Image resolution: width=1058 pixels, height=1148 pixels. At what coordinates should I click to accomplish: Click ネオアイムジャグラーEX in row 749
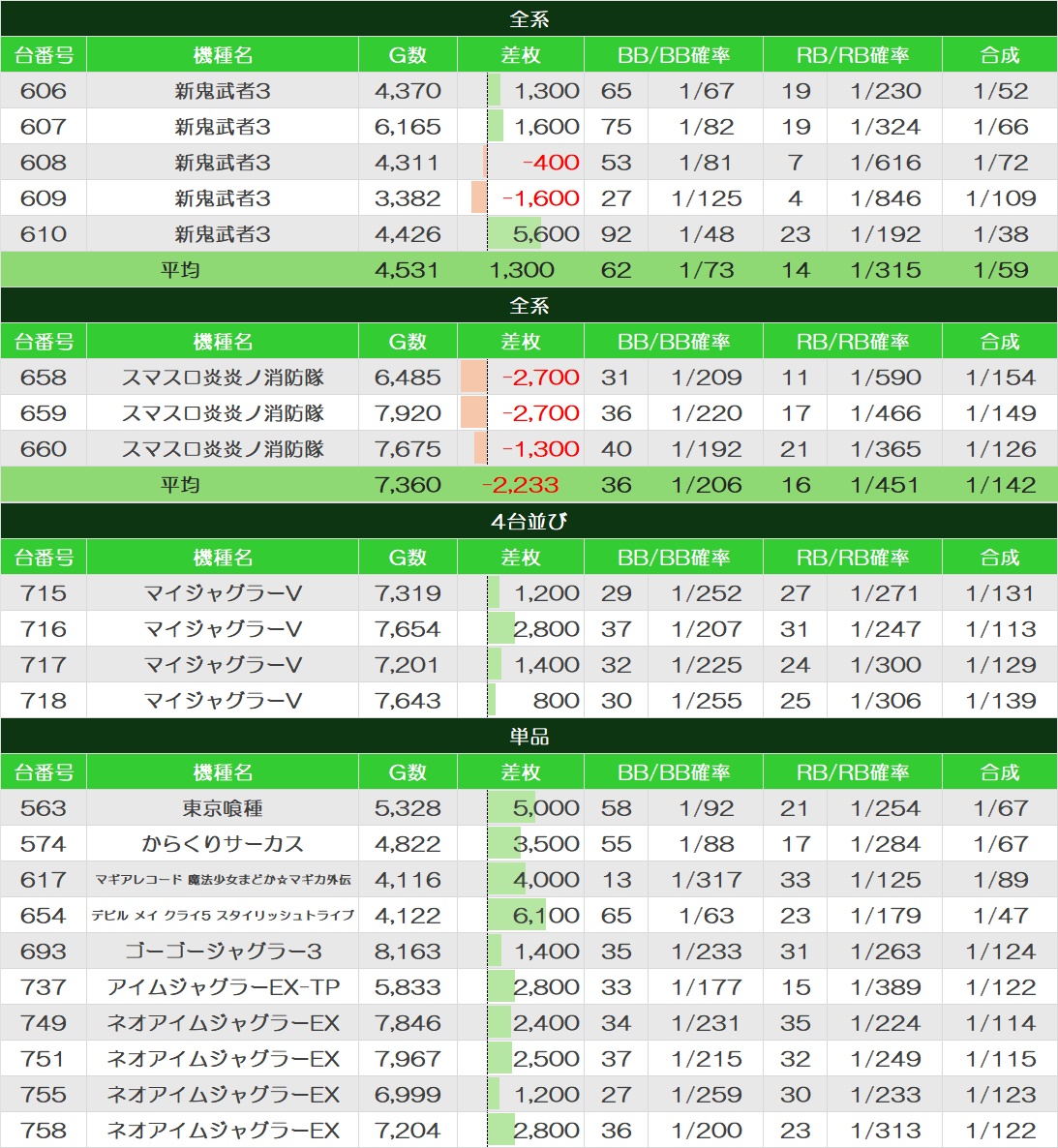pos(223,1023)
